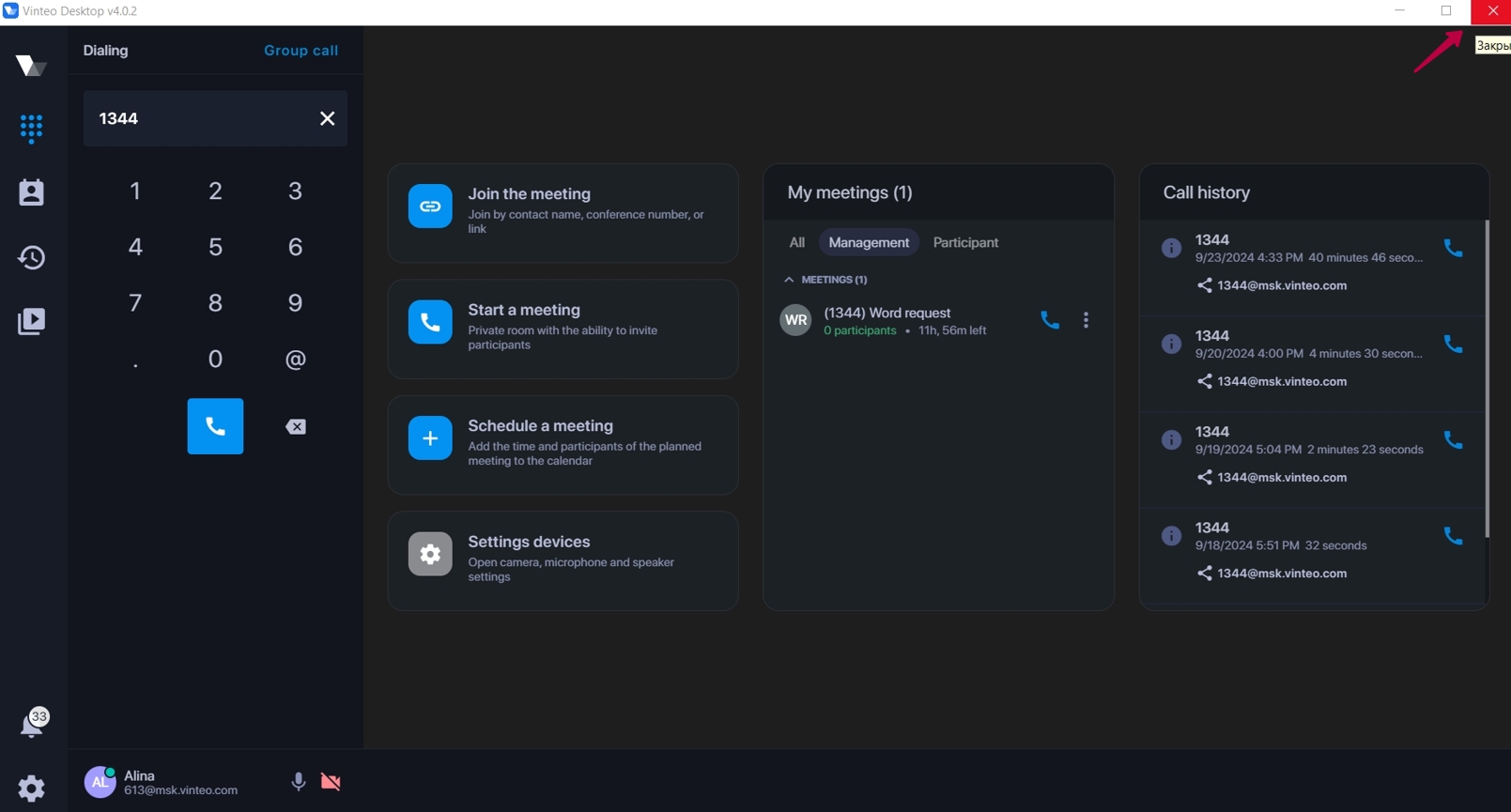Screen dimensions: 1511x812
Task: Call the Word request meeting via phone icon
Action: [1050, 320]
